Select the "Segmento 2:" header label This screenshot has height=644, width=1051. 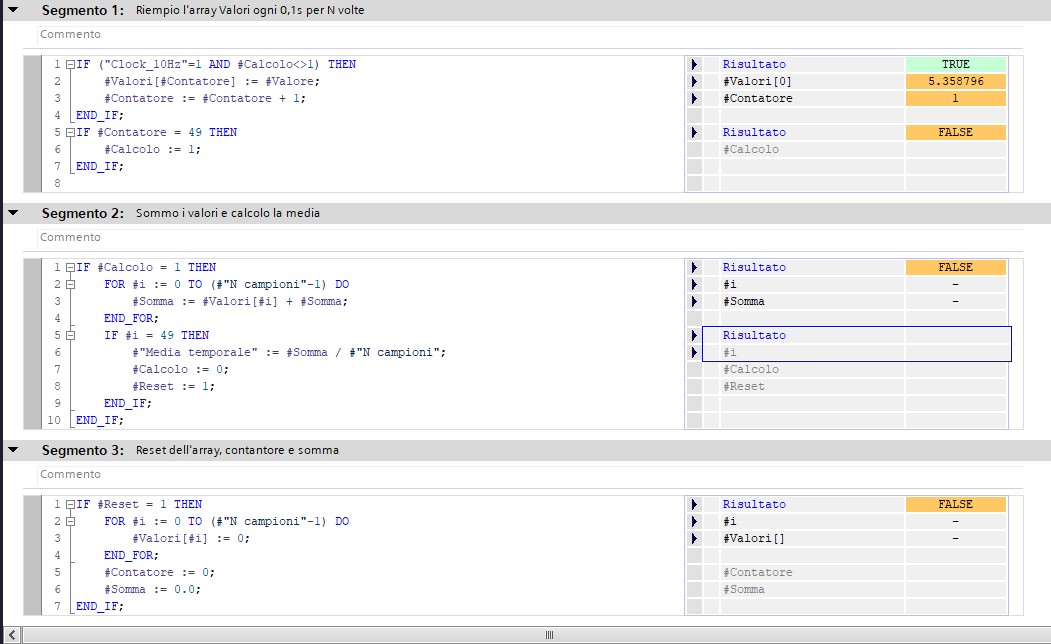pos(82,213)
